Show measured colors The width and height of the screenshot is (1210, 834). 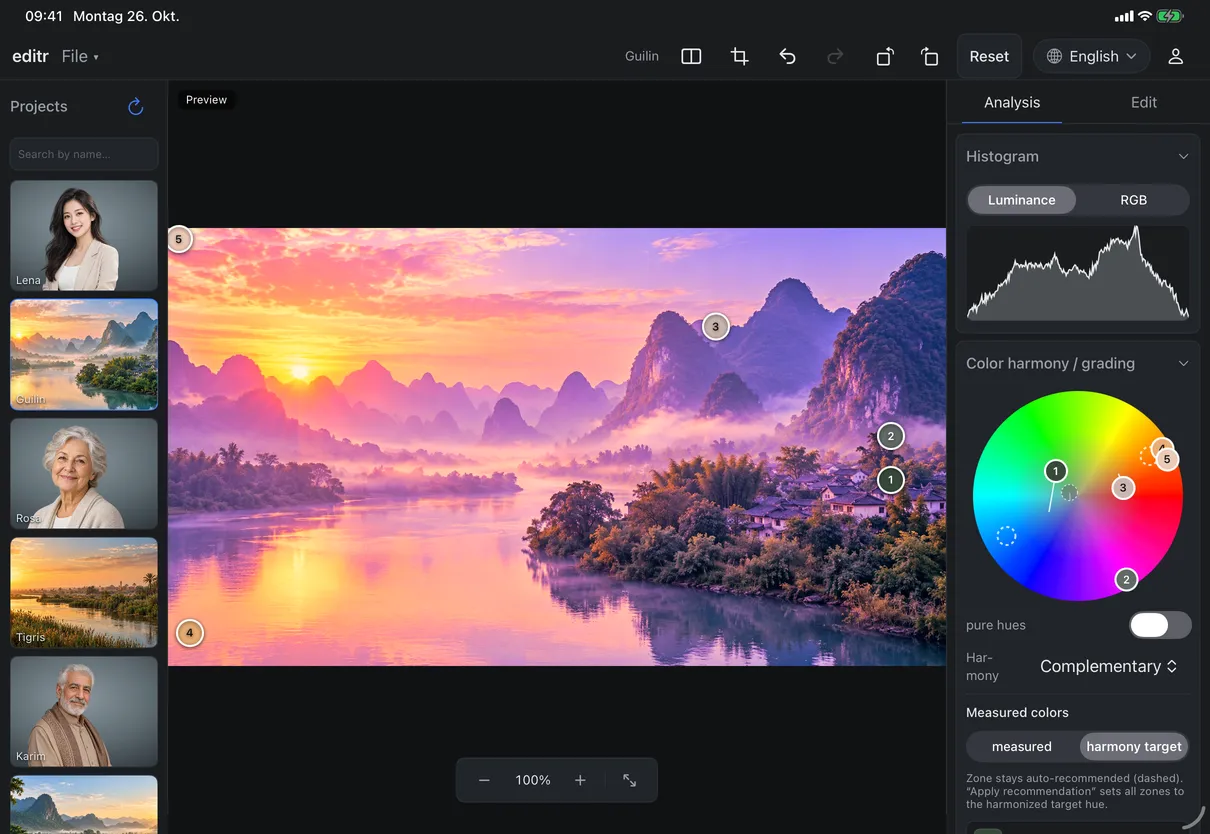1021,746
